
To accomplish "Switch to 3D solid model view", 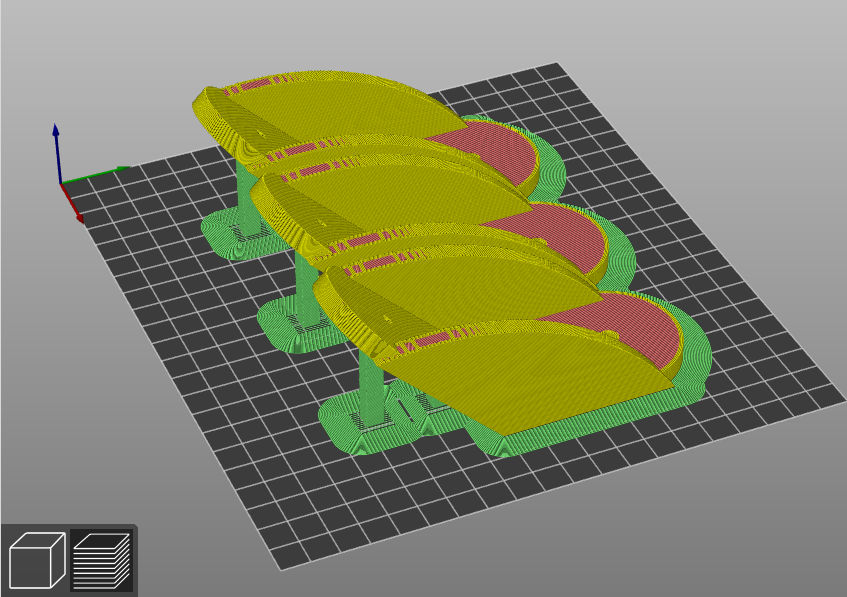I will (37, 560).
